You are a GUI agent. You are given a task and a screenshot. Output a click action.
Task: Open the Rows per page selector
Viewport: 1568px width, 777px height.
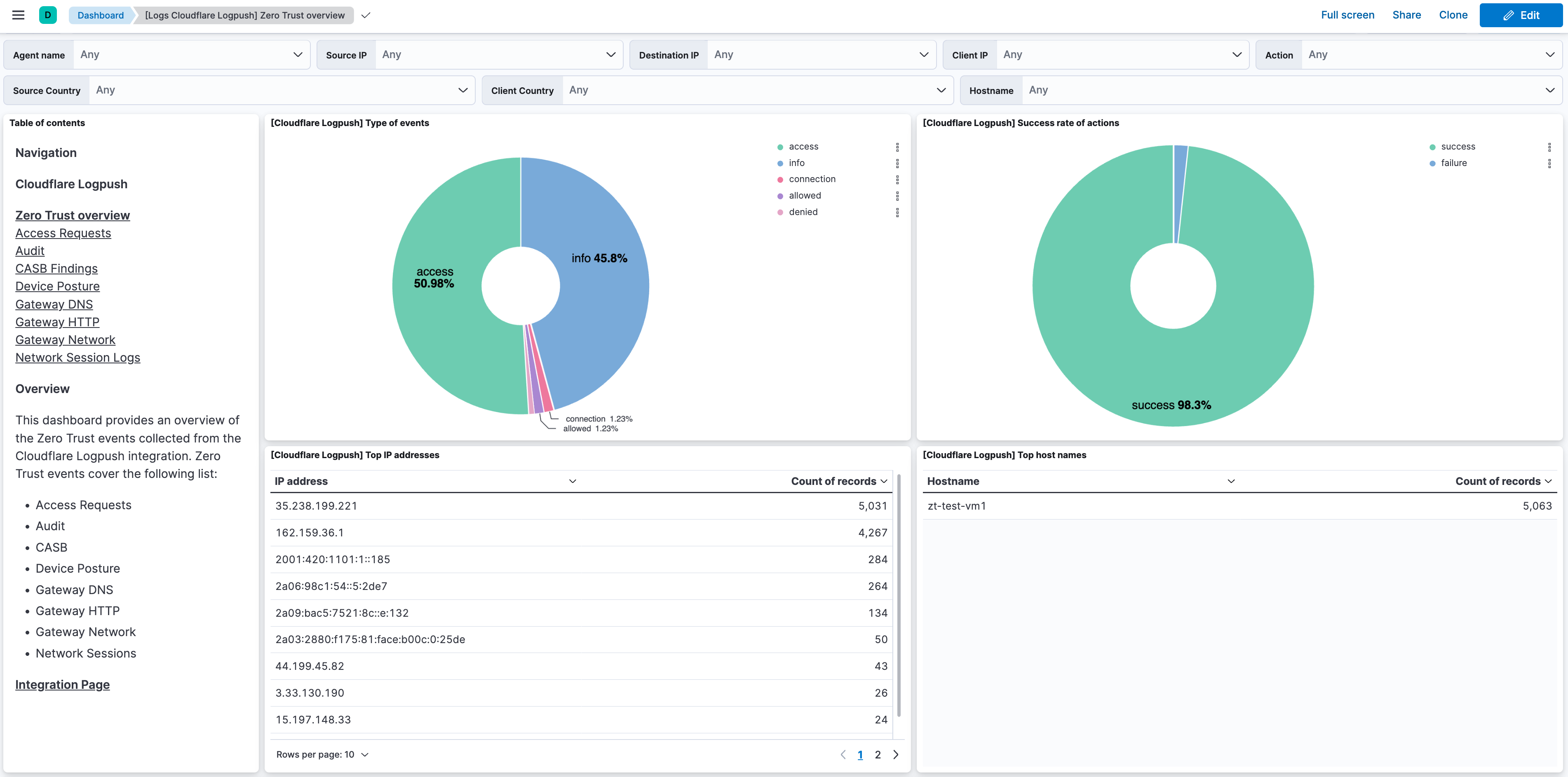(323, 754)
